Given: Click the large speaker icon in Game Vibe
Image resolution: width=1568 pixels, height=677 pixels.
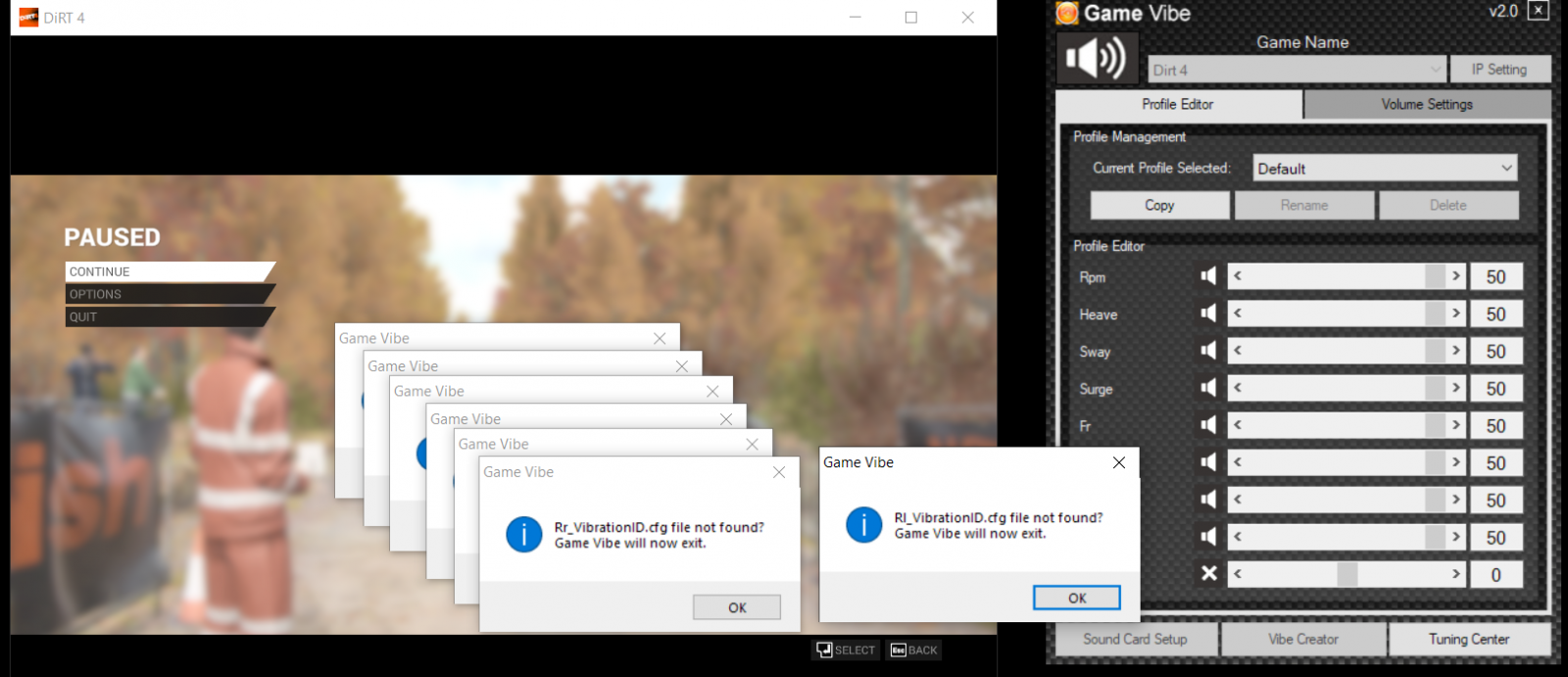Looking at the screenshot, I should 1097,58.
